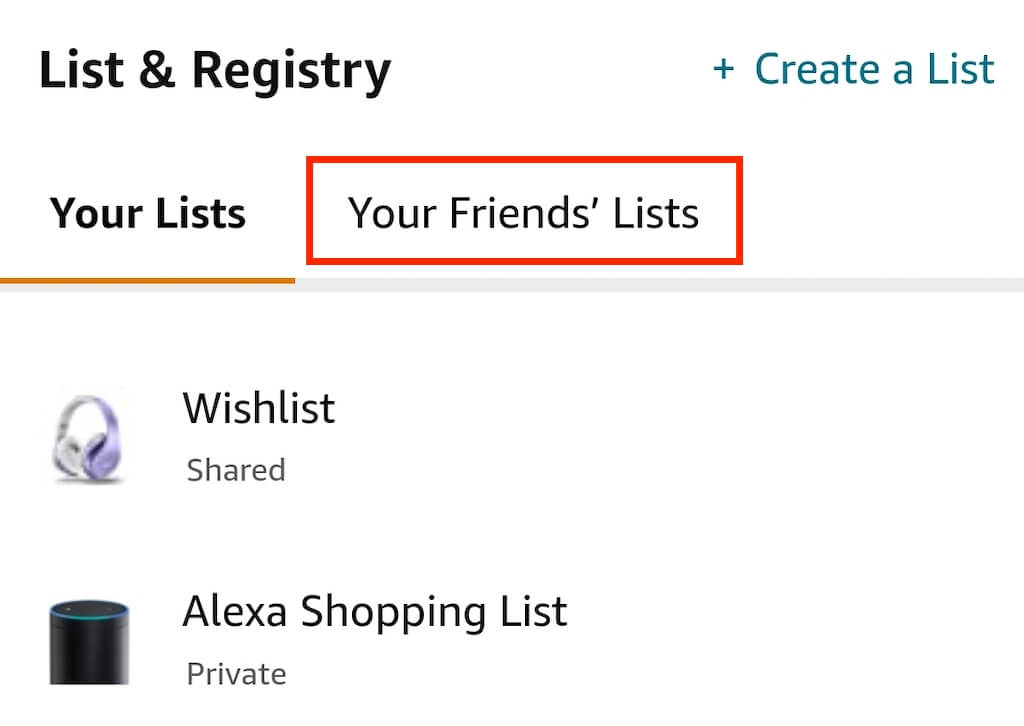Click the Private status under Alexa list

click(236, 674)
